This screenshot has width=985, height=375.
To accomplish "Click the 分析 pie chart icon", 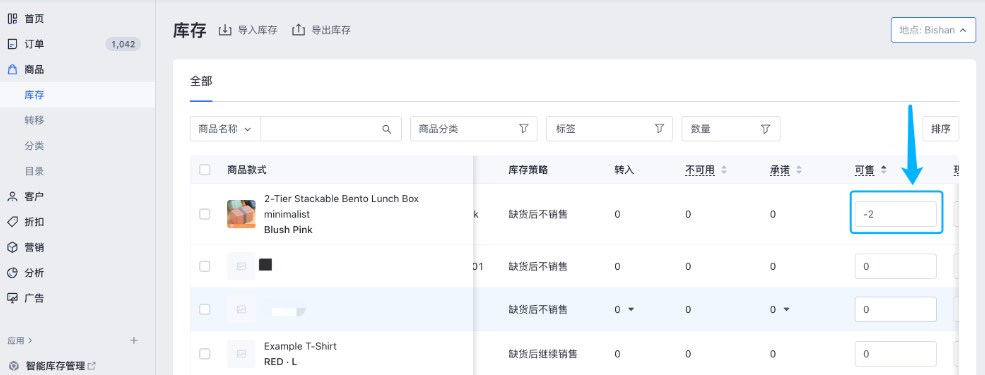I will point(12,273).
